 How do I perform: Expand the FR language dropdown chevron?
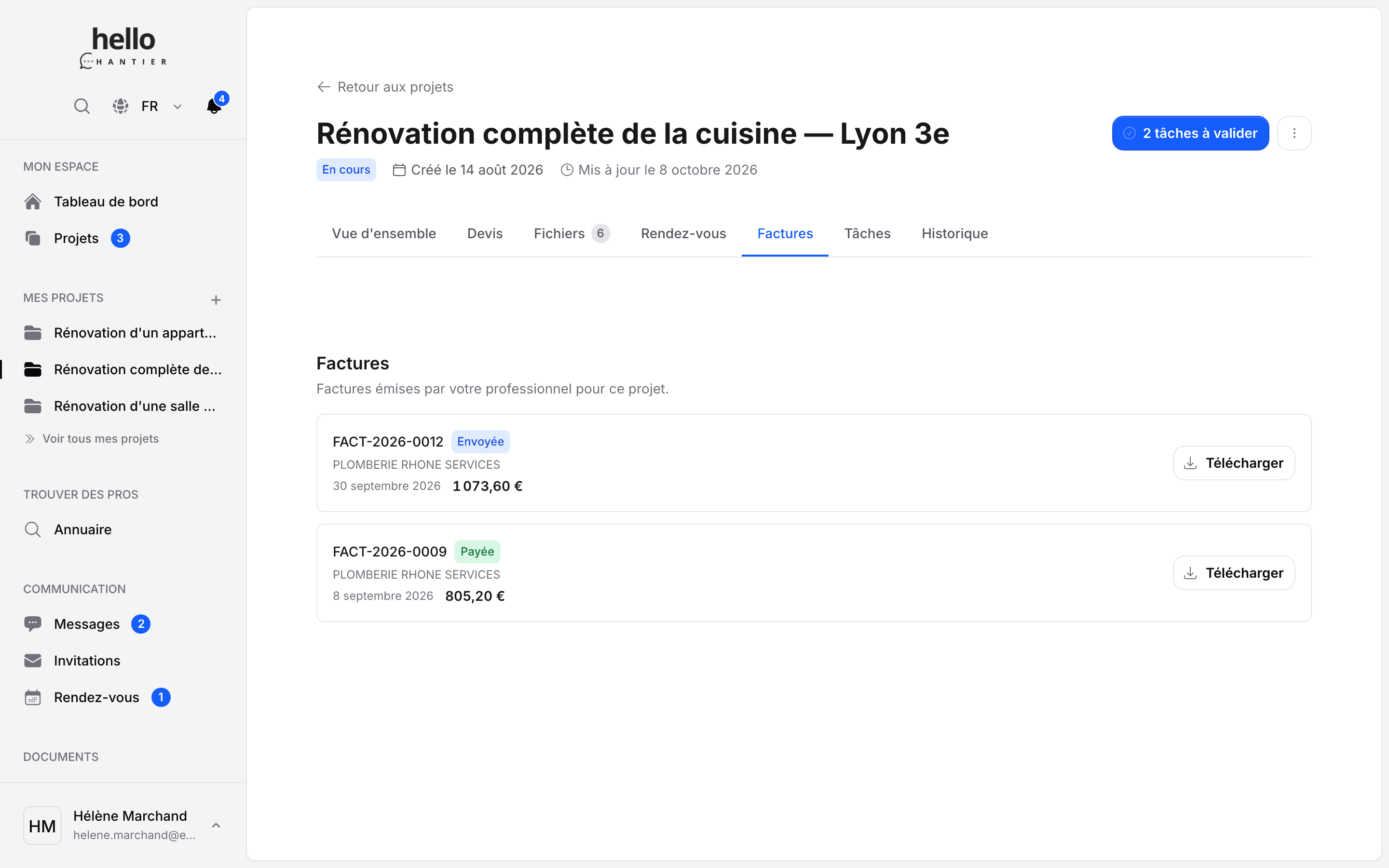coord(177,107)
